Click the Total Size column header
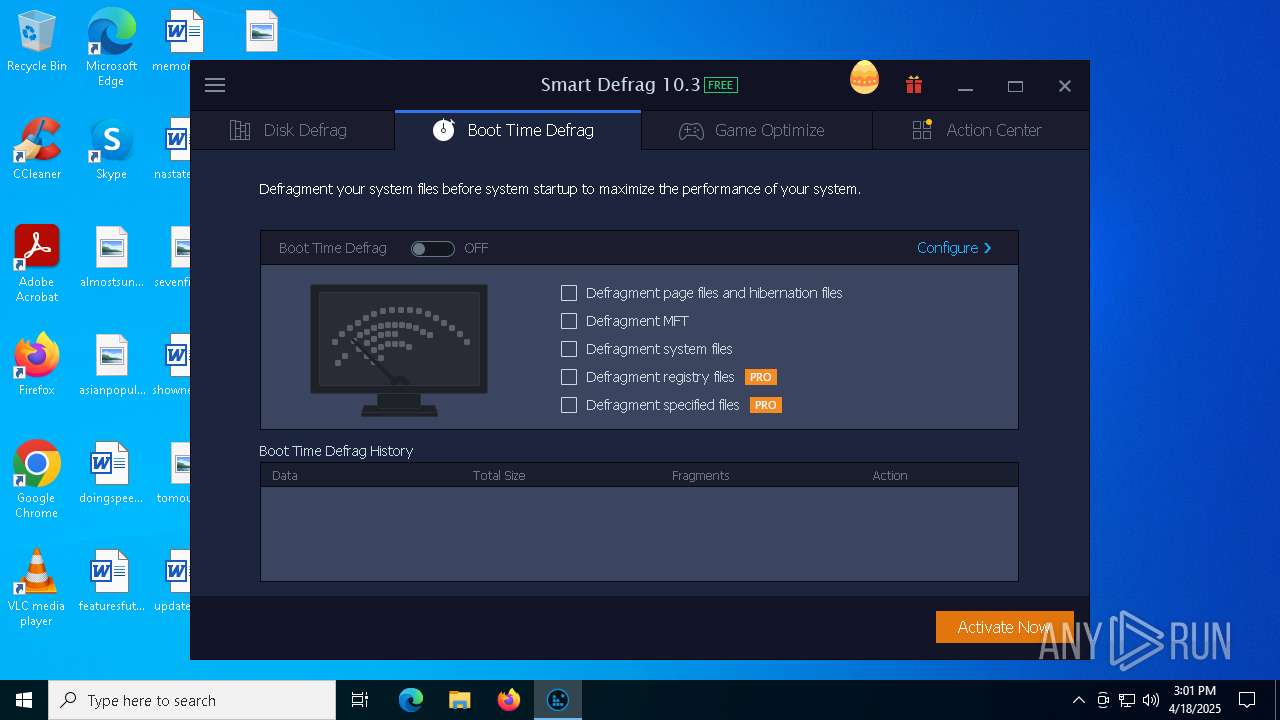1280x720 pixels. 499,475
